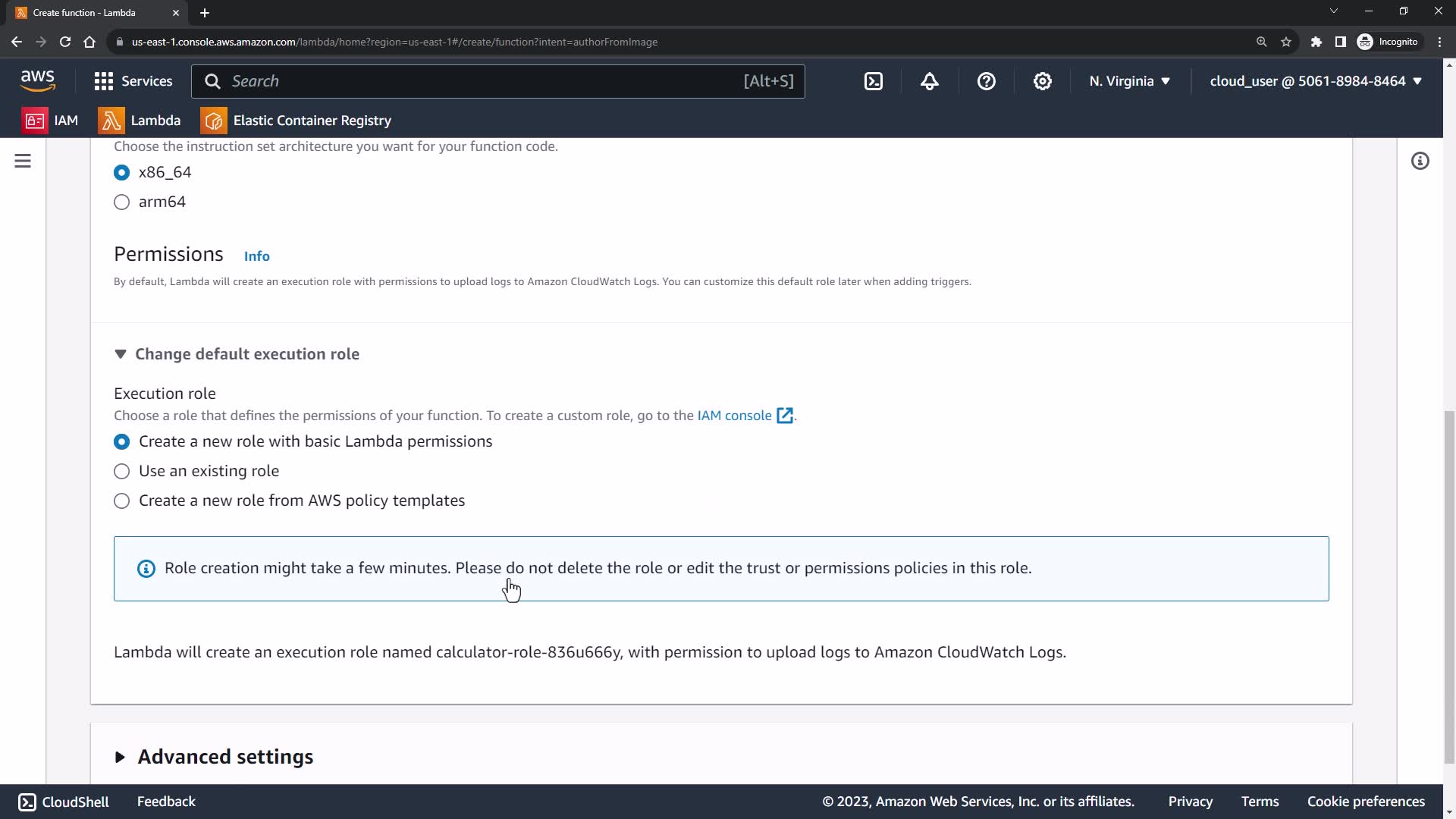1456x819 pixels.
Task: Open the info panel icon at right
Action: pos(1420,161)
